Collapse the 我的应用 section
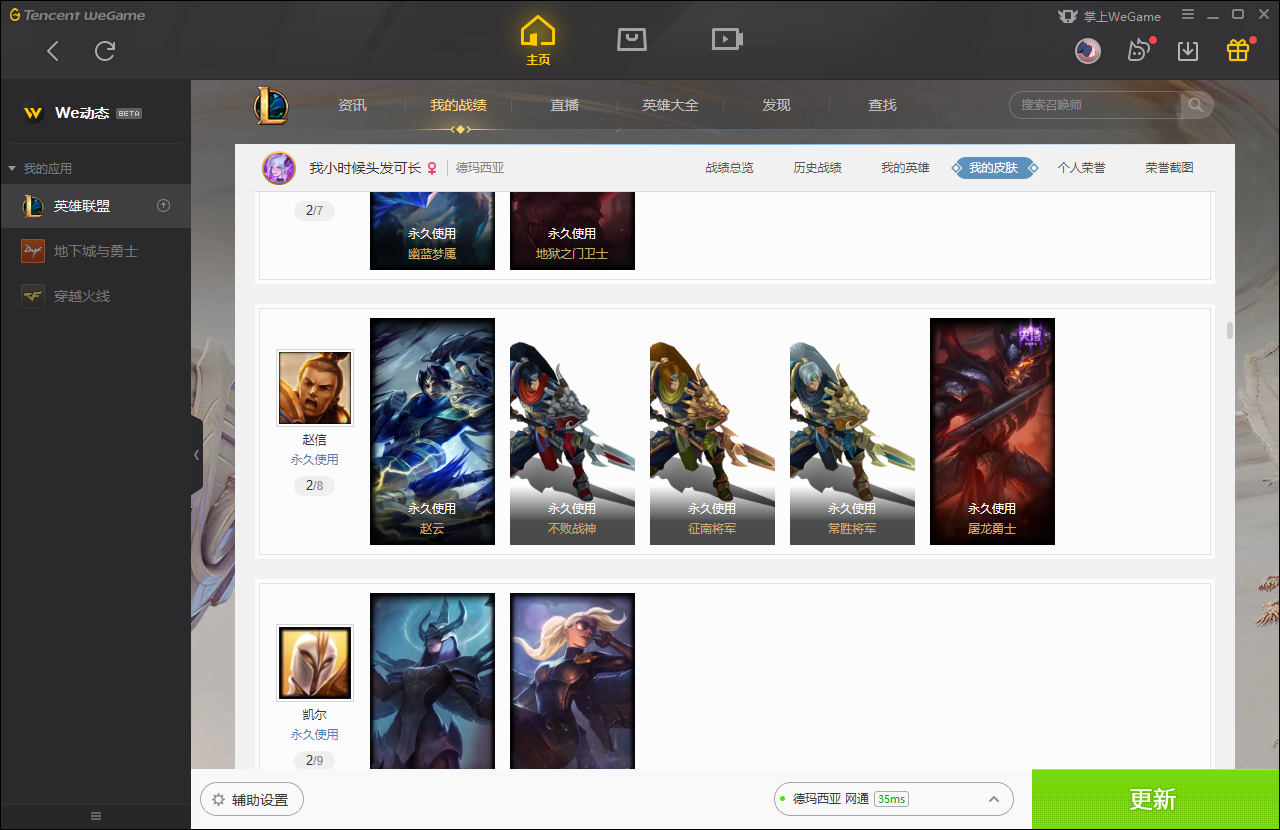The width and height of the screenshot is (1280, 830). click(40, 168)
